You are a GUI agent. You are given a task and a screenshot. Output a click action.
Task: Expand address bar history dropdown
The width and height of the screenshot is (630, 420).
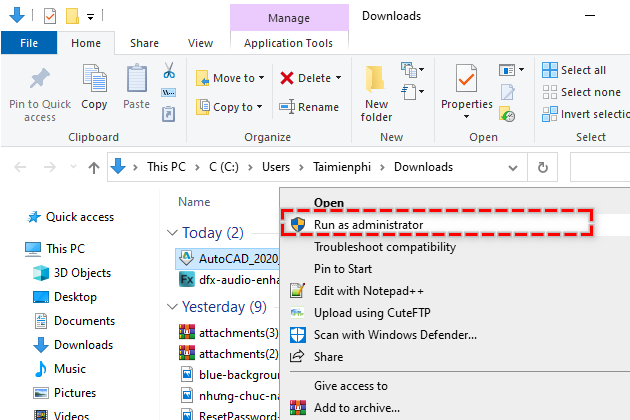513,168
